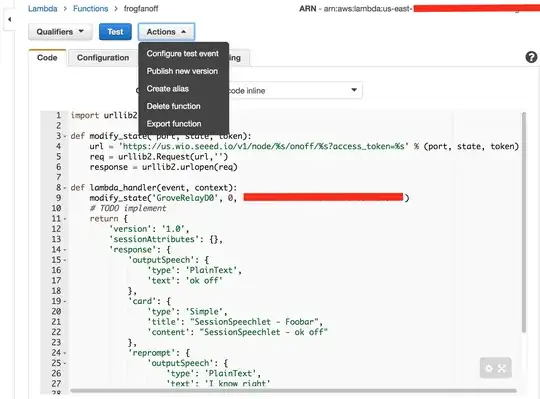The height and width of the screenshot is (399, 540).
Task: Choose Configure test event
Action: pyautogui.click(x=183, y=53)
